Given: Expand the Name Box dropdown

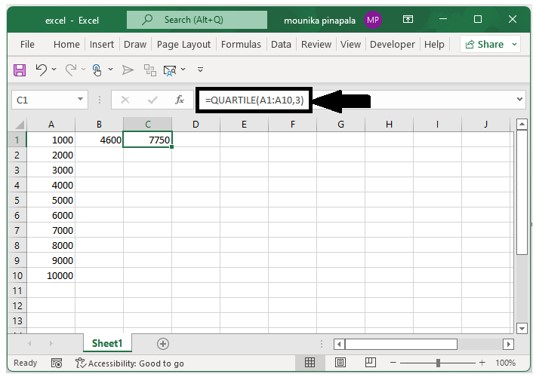Looking at the screenshot, I should (80, 99).
